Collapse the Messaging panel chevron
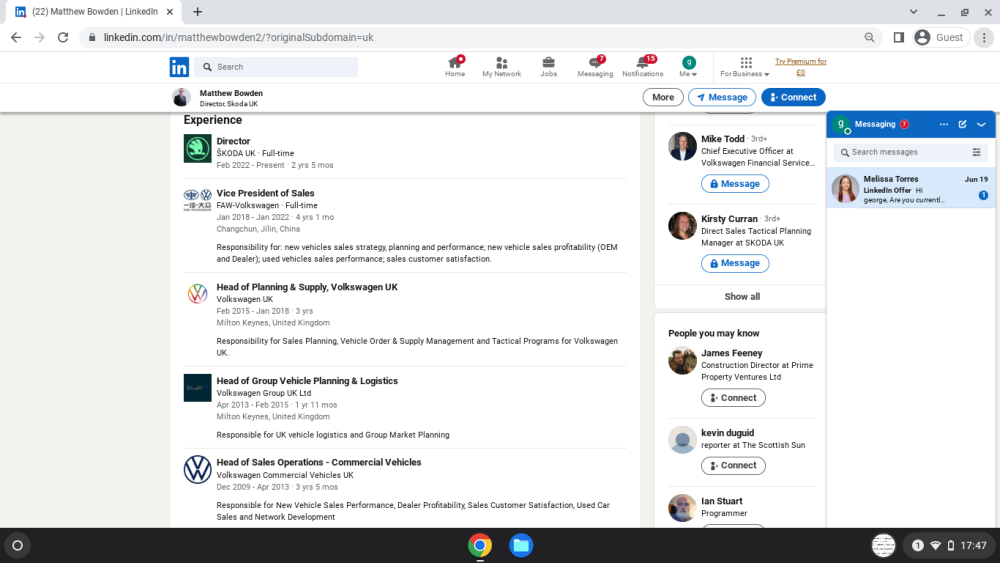This screenshot has height=563, width=1000. [x=982, y=124]
